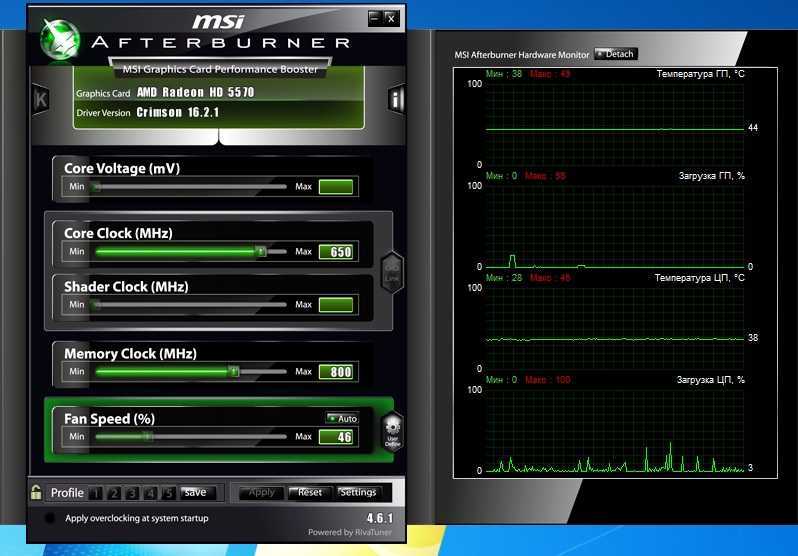This screenshot has height=556, width=798.
Task: Click the CPU load graph (Загрузка ЦП)
Action: point(616,430)
